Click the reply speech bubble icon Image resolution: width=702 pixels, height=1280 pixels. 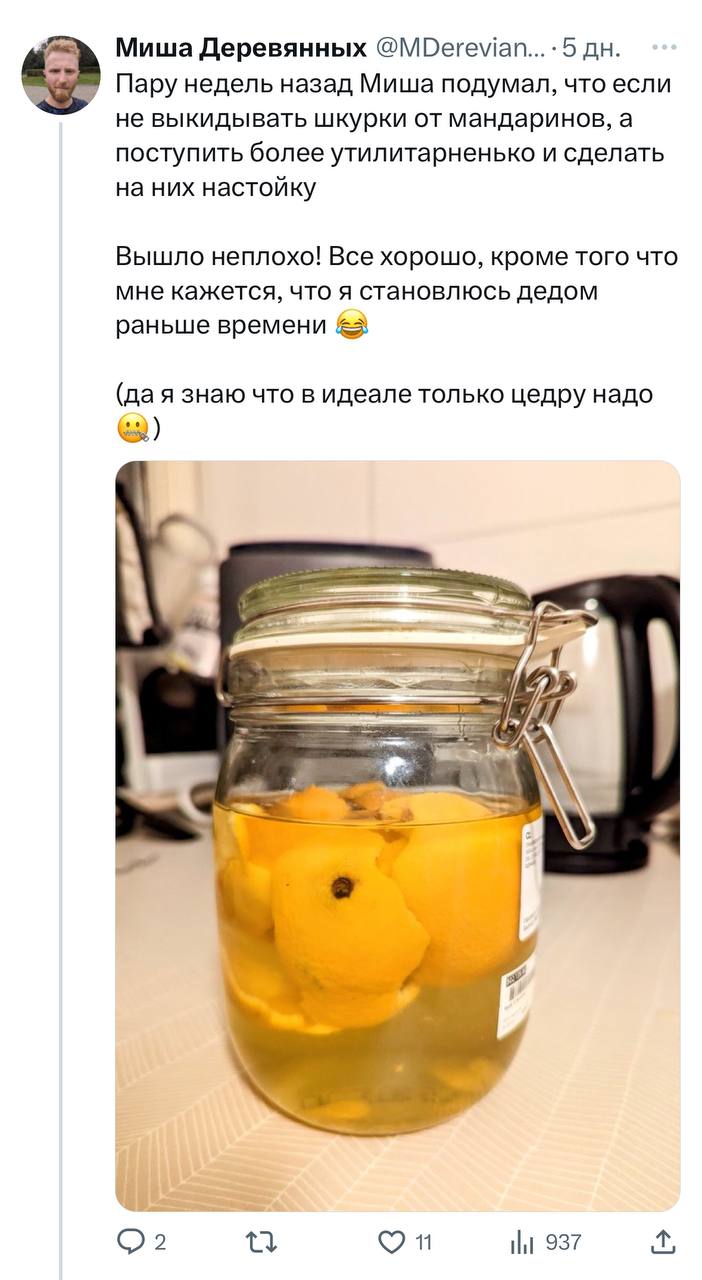(x=131, y=1241)
